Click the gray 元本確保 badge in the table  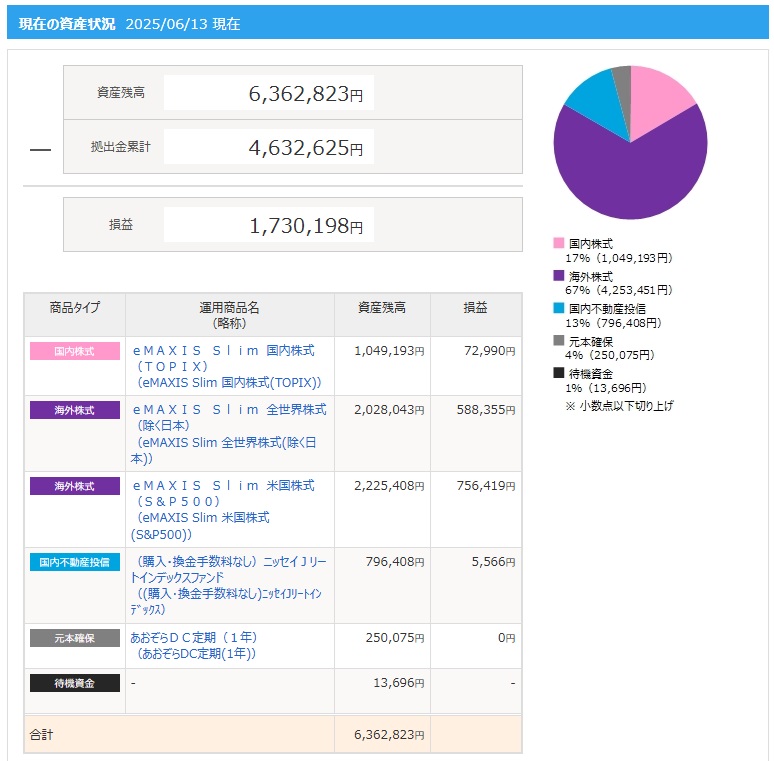pos(75,638)
